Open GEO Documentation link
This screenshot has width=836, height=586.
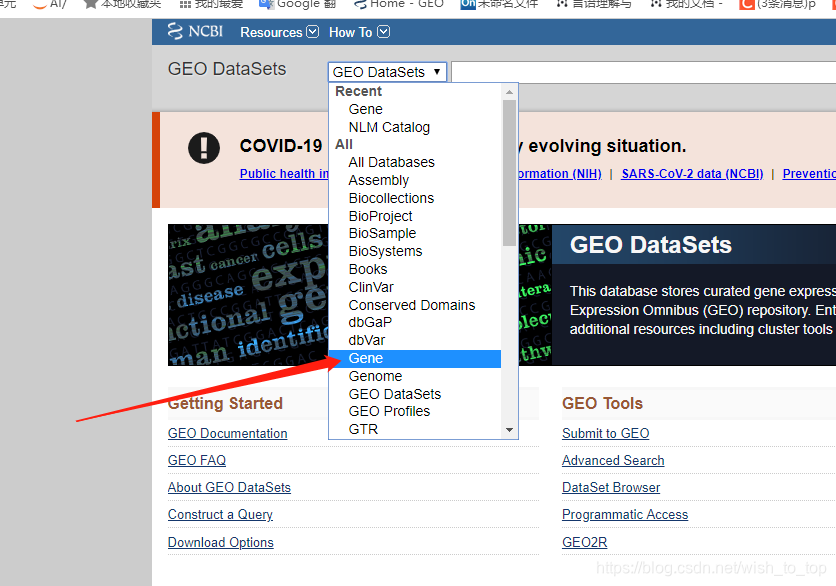click(x=227, y=434)
